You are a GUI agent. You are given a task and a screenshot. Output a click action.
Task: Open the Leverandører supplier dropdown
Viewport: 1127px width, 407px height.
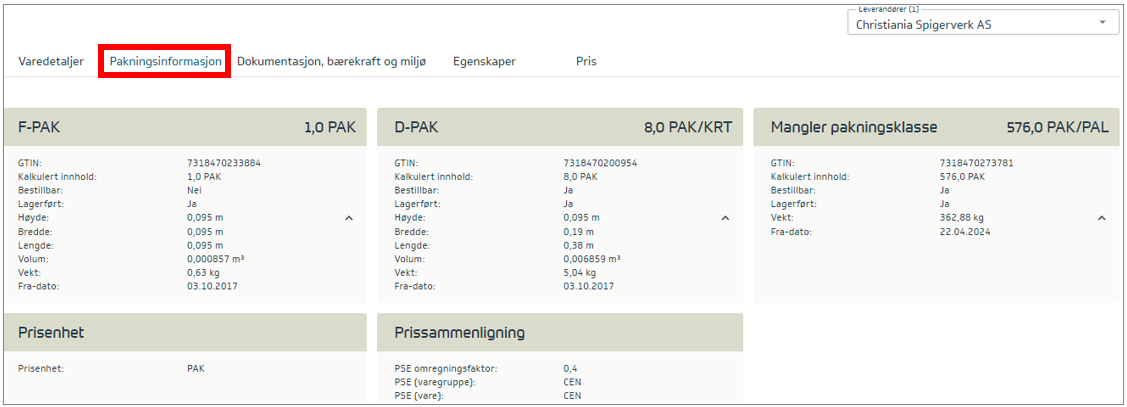point(982,24)
